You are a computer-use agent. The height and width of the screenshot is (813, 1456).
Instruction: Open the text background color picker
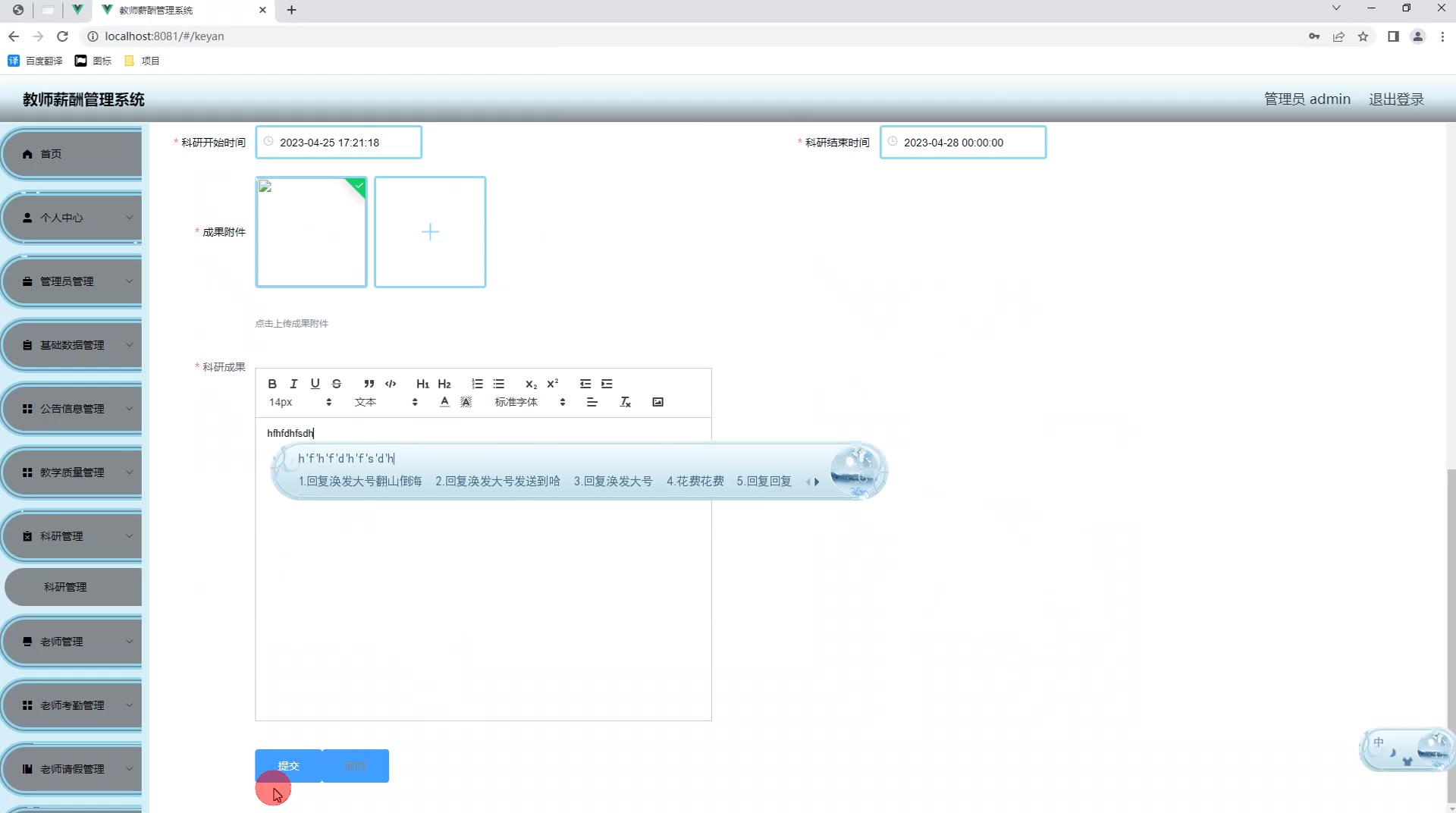pos(466,402)
